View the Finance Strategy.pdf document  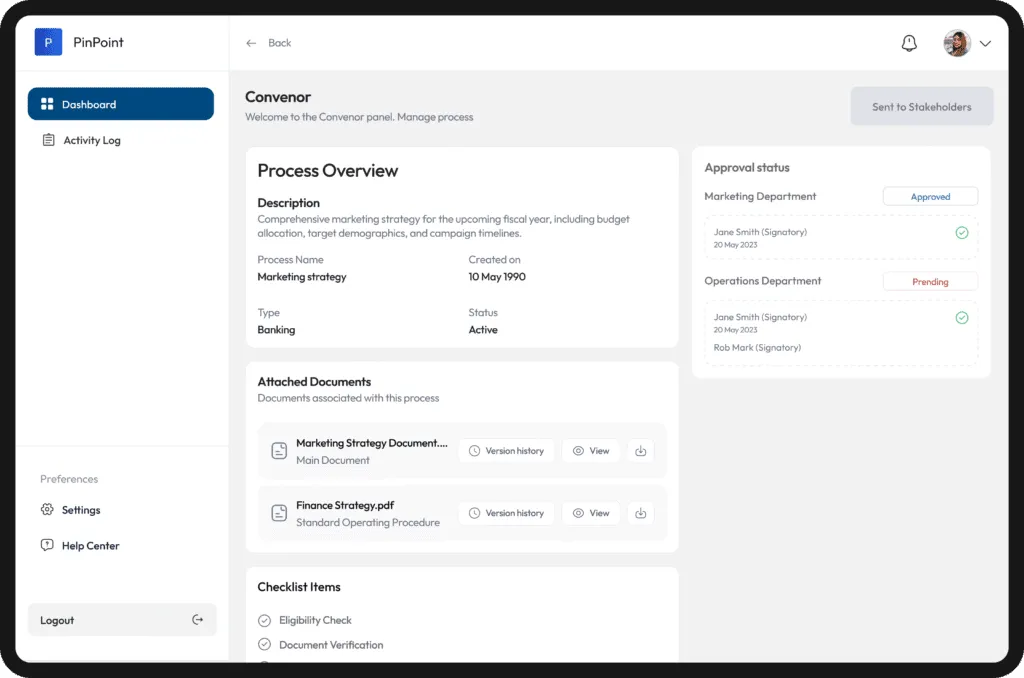click(x=591, y=513)
